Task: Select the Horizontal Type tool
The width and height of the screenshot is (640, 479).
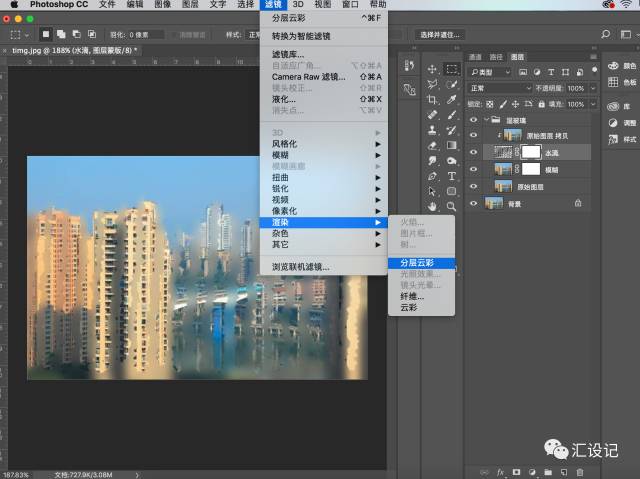Action: [x=452, y=175]
